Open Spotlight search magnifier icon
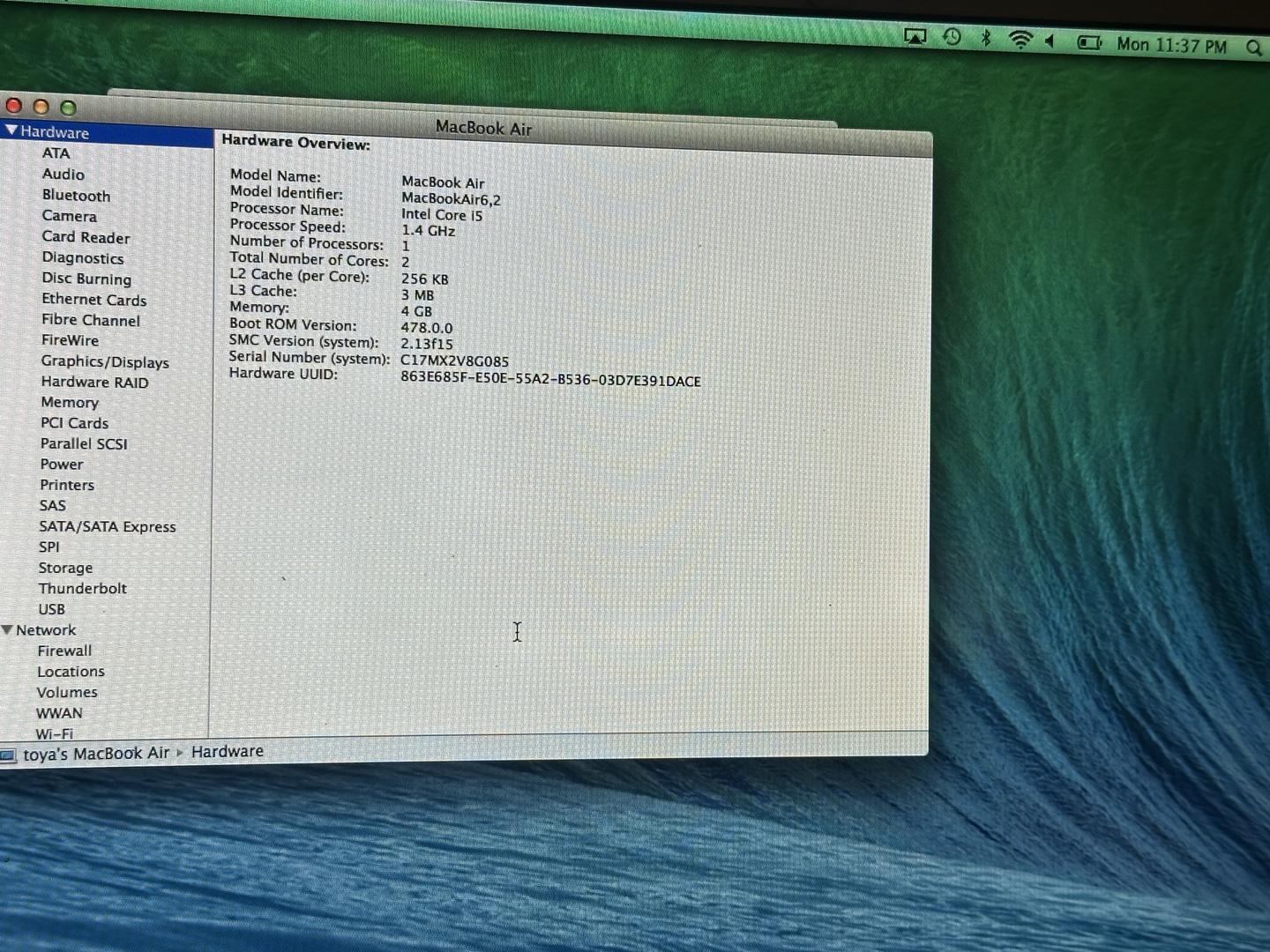Image resolution: width=1270 pixels, height=952 pixels. pos(1254,48)
